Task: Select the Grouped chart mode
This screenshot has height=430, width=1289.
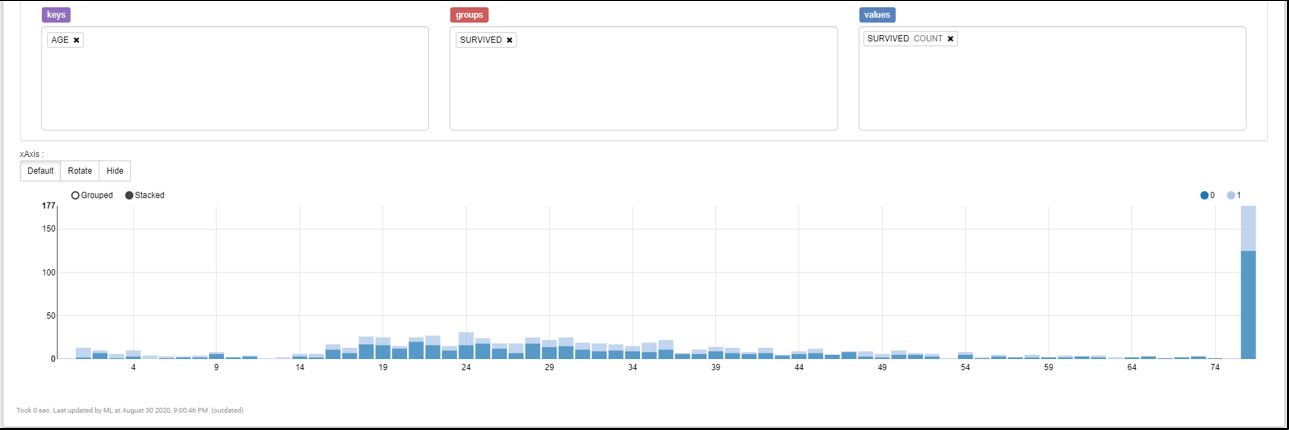Action: (x=75, y=195)
